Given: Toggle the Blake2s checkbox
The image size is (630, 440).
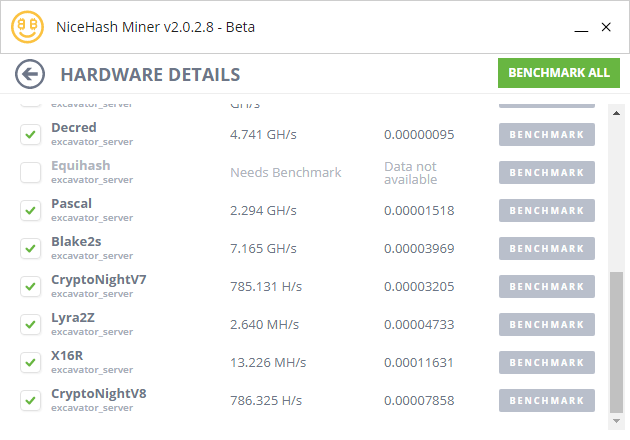Looking at the screenshot, I should 31,248.
